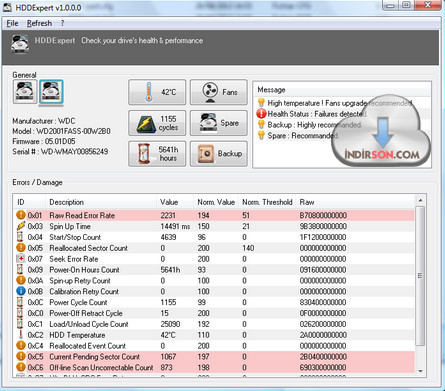
Task: Select the Backup highly recommended message
Action: point(314,125)
